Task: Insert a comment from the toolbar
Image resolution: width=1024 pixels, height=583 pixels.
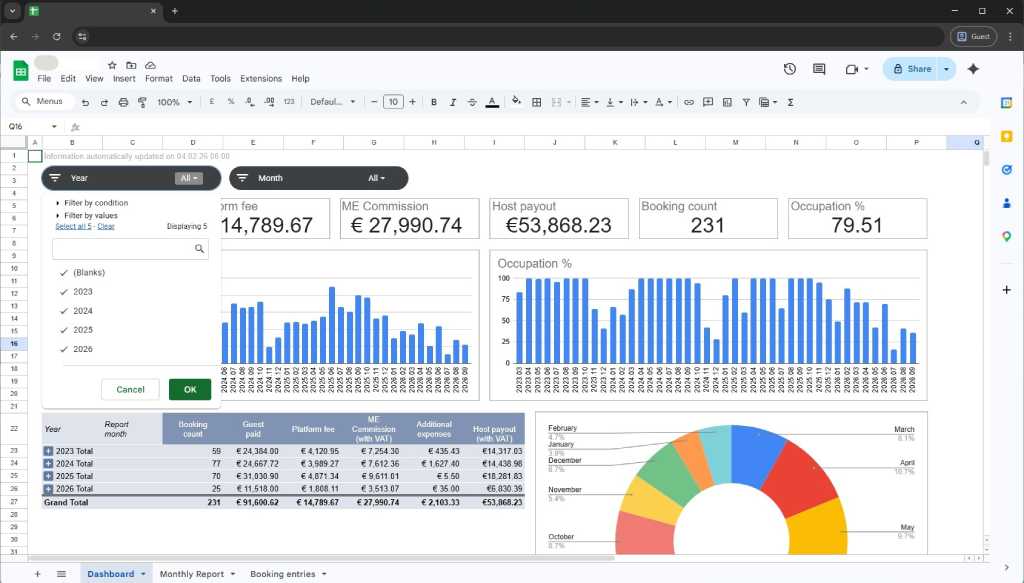Action: [707, 102]
